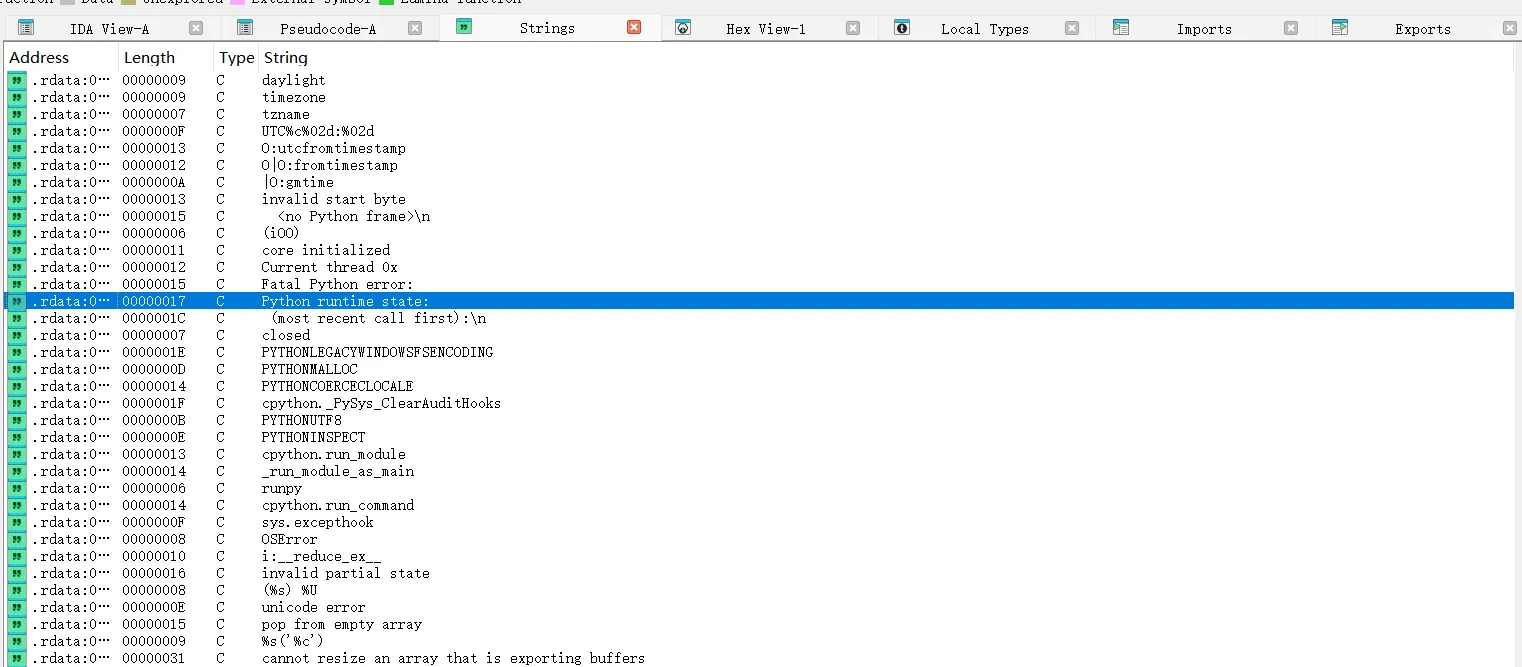This screenshot has width=1522, height=667.
Task: Click string icon of daylight row
Action: (x=17, y=80)
